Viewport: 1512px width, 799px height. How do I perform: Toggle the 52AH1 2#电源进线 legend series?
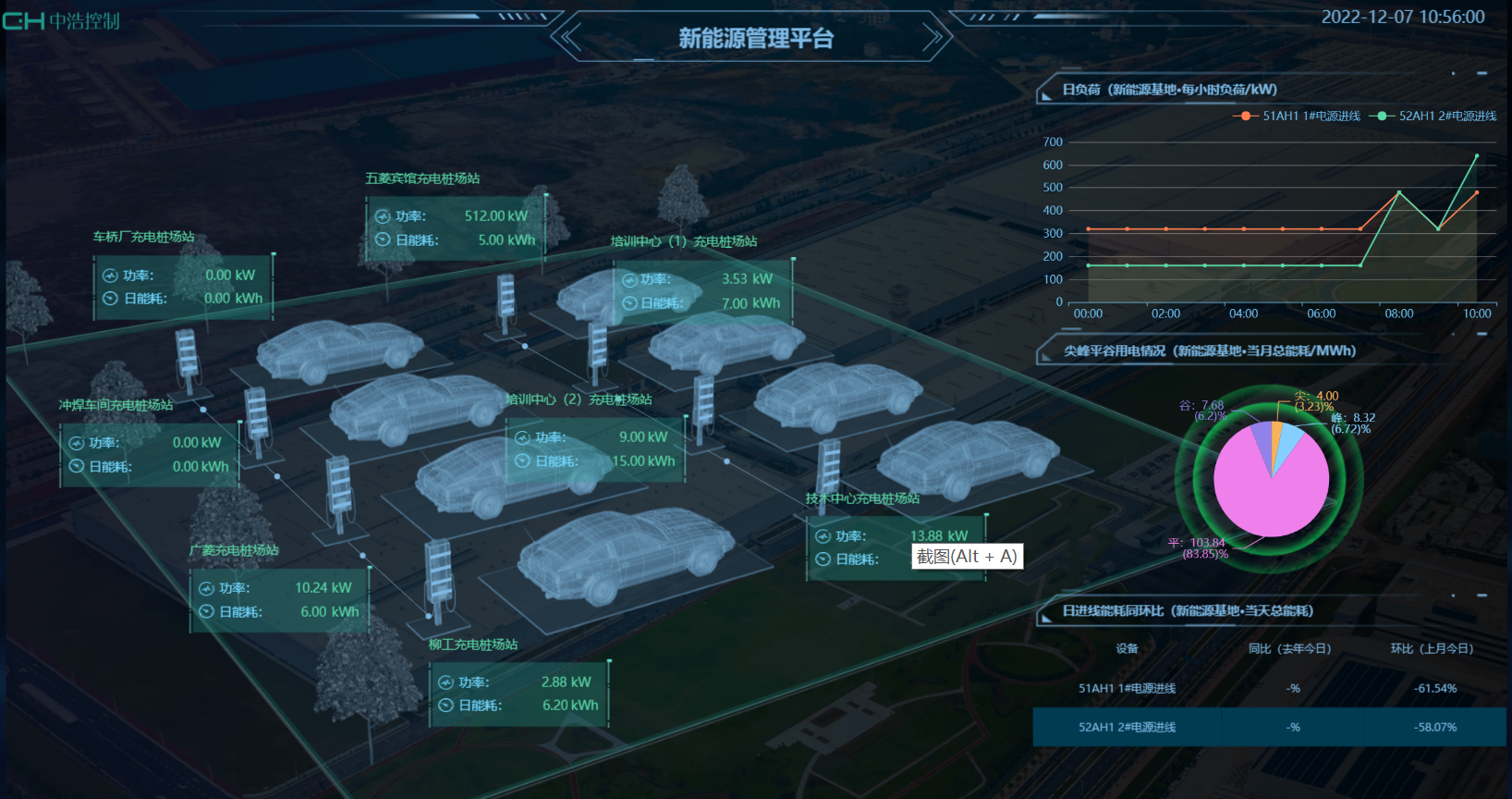pyautogui.click(x=1436, y=116)
